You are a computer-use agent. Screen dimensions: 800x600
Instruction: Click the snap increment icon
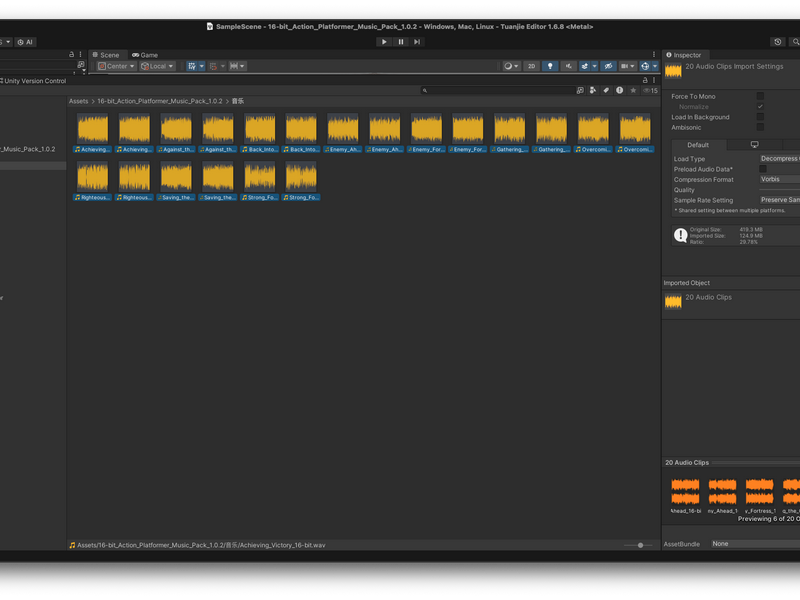[x=234, y=66]
